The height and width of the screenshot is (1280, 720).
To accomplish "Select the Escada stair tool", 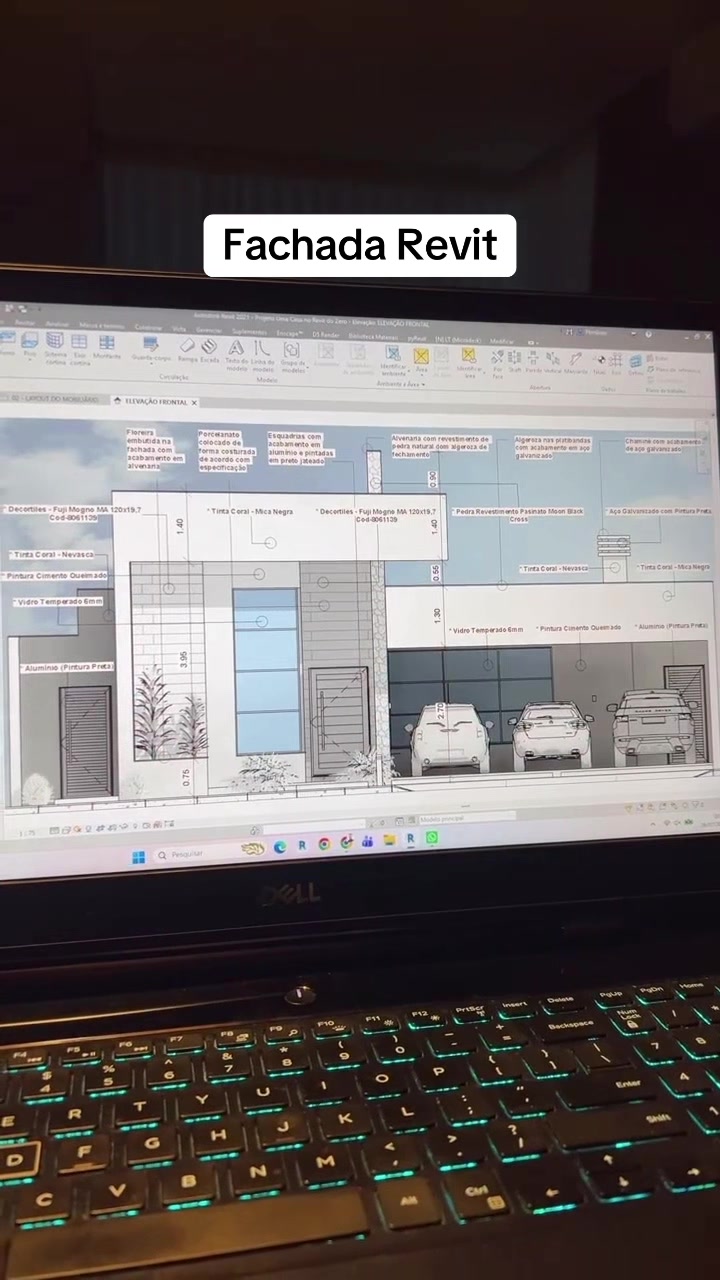I will pos(209,350).
